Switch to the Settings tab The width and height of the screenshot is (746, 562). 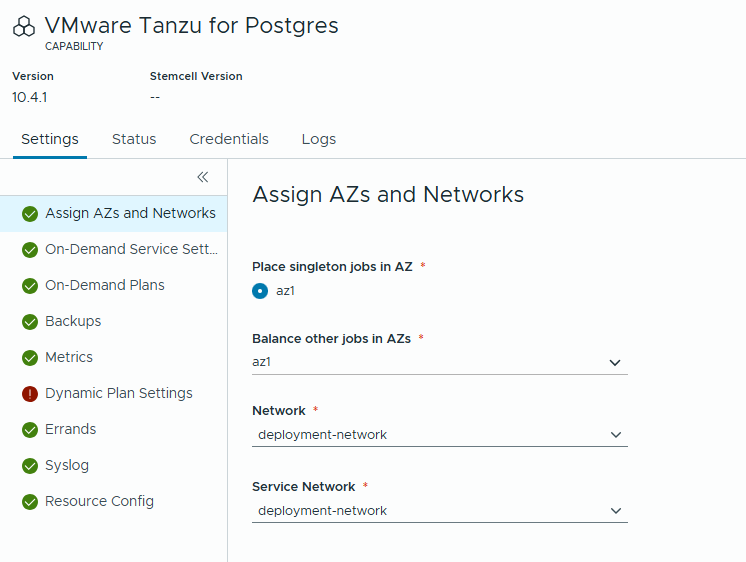(50, 139)
